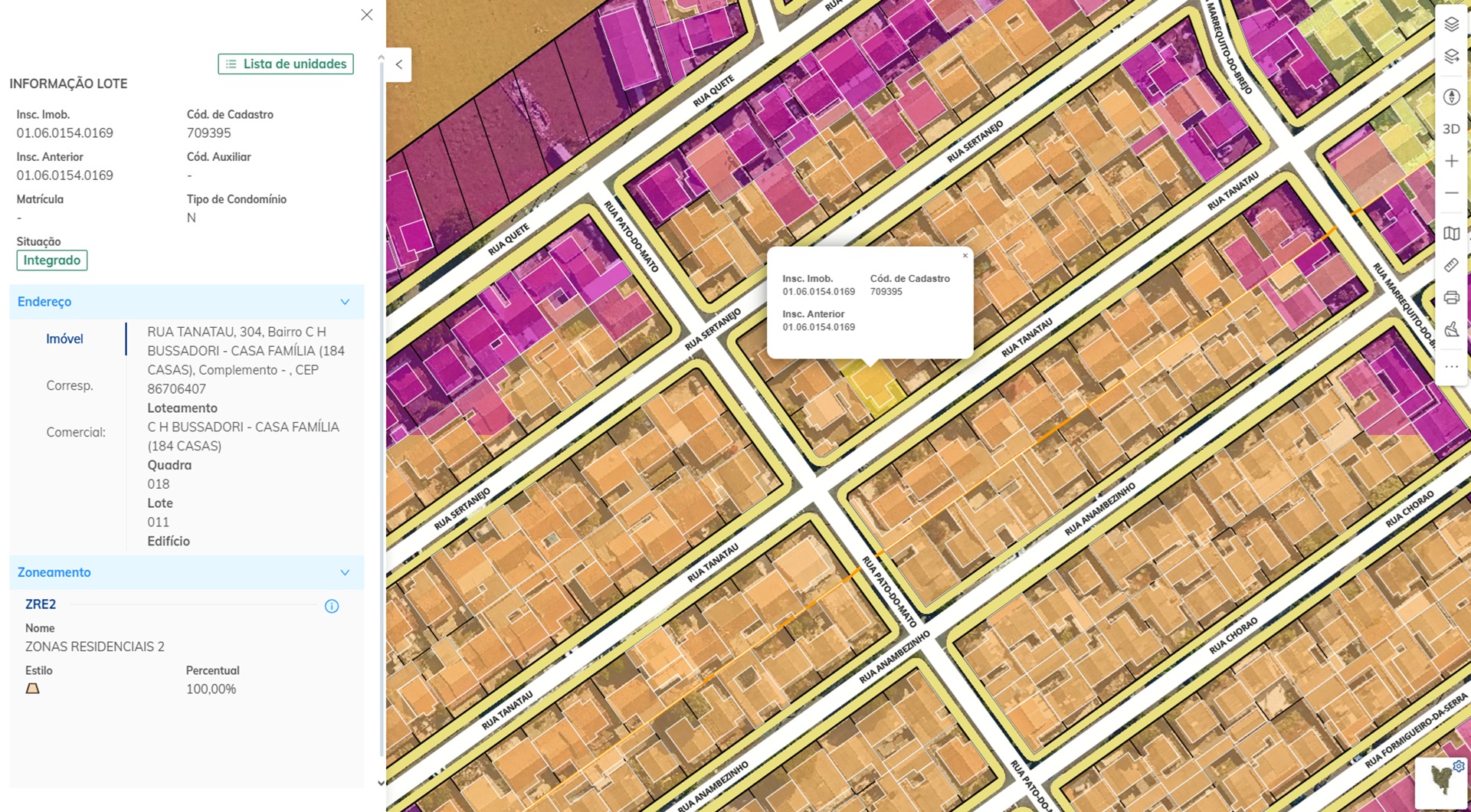The height and width of the screenshot is (812, 1471).
Task: Zoom in with the plus icon
Action: [x=1451, y=161]
